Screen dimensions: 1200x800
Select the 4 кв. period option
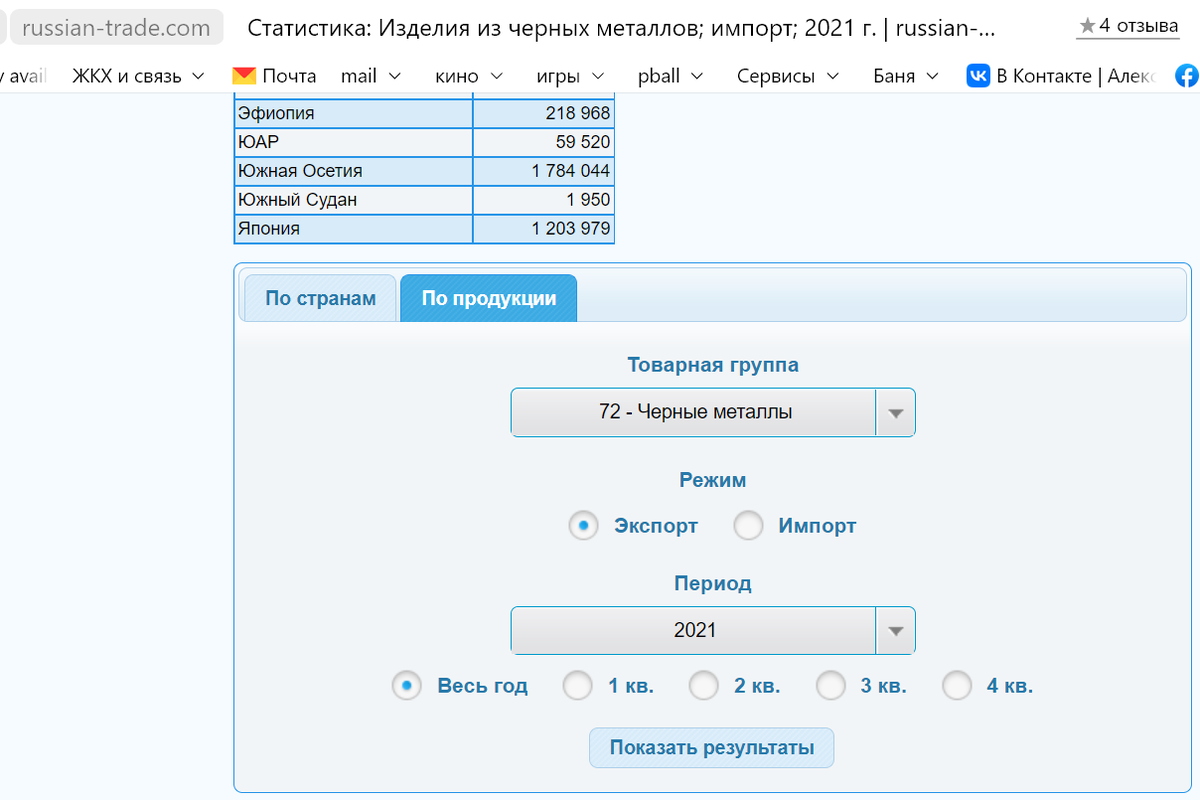tap(957, 686)
